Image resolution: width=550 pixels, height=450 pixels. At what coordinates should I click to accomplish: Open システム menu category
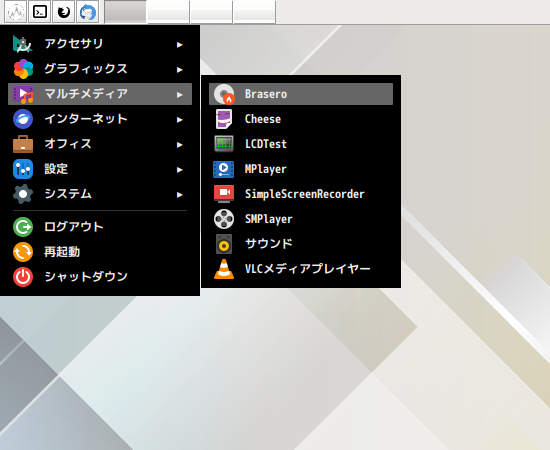tap(100, 194)
